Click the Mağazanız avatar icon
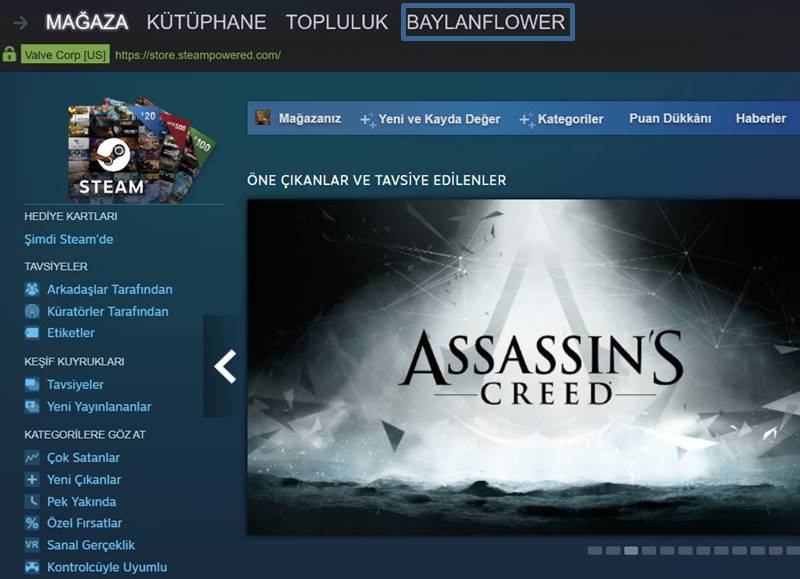The width and height of the screenshot is (800, 579). pyautogui.click(x=263, y=117)
